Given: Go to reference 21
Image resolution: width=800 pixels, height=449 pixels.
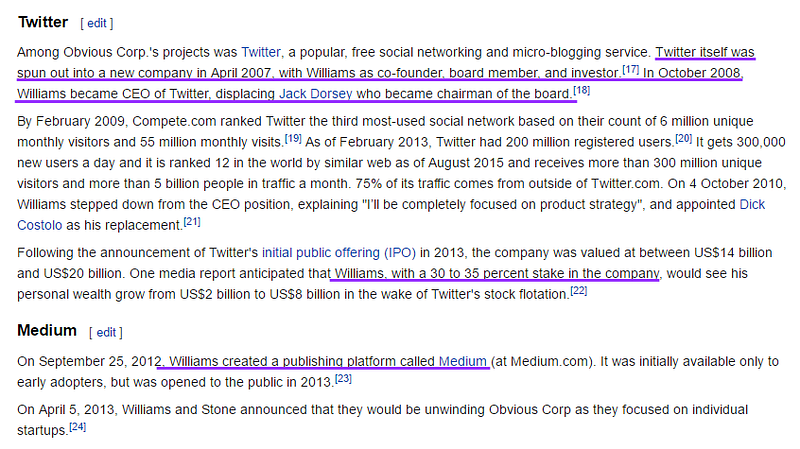Looking at the screenshot, I should (192, 221).
